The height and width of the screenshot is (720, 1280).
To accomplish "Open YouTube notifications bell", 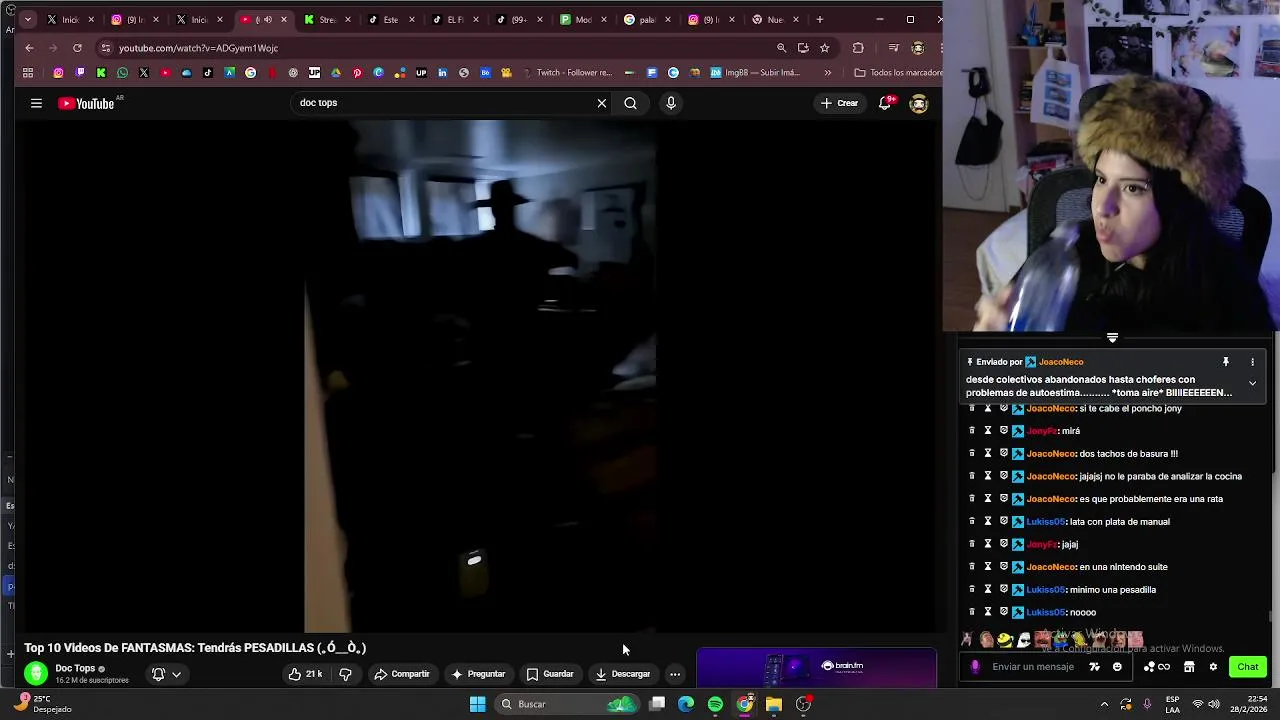I will [x=885, y=103].
